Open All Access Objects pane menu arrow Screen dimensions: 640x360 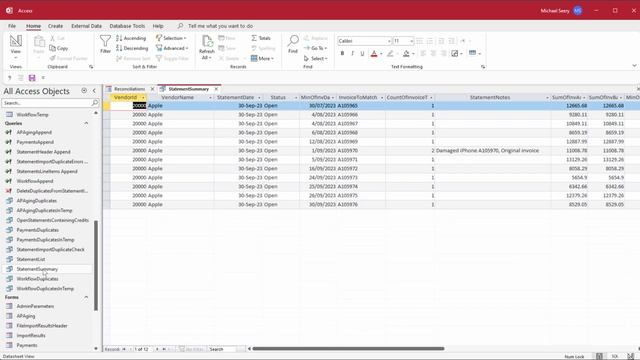[84, 91]
